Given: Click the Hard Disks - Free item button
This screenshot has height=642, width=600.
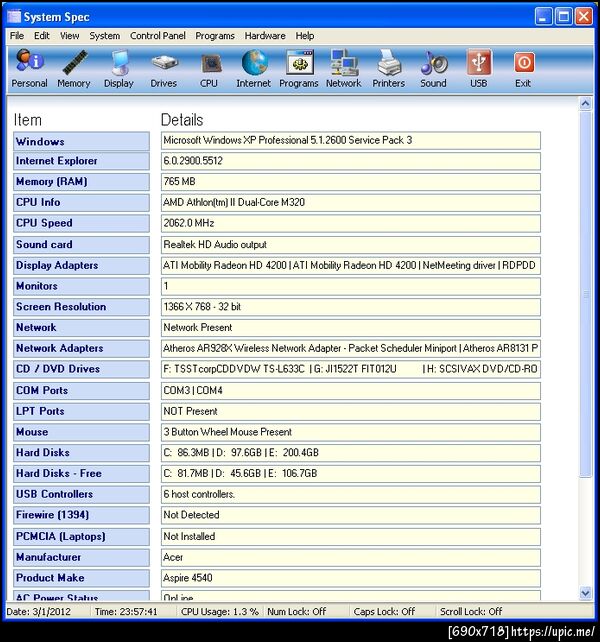Looking at the screenshot, I should click(x=81, y=474).
